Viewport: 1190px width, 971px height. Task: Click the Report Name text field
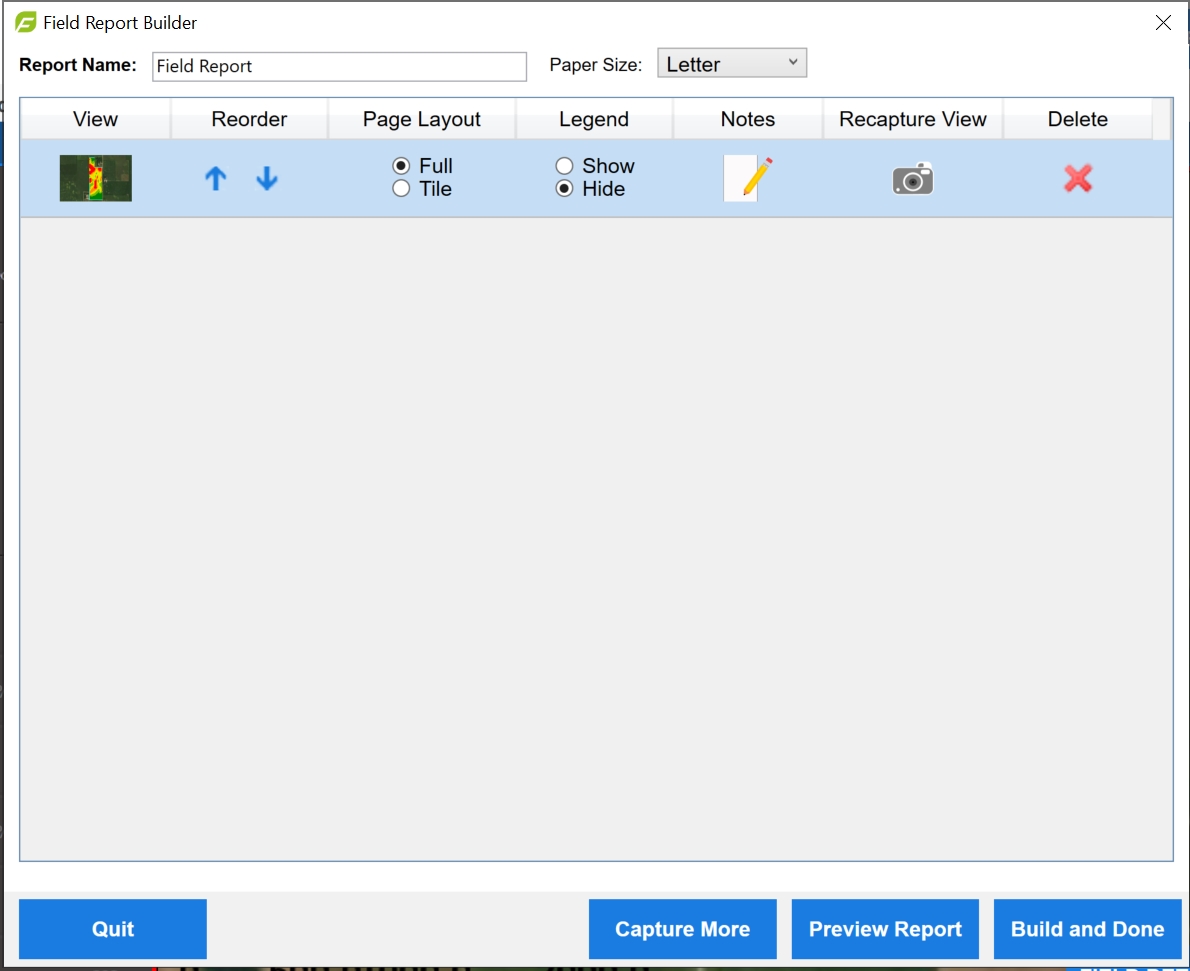[x=339, y=67]
